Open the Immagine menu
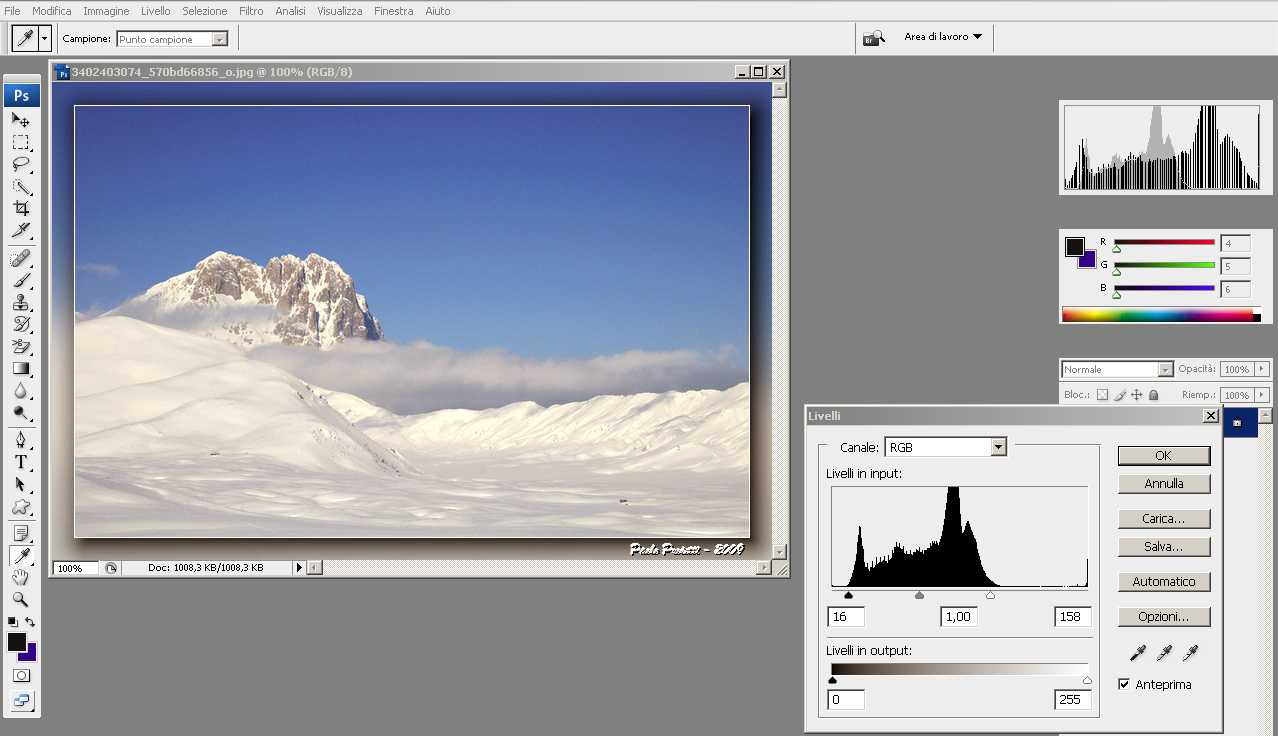The image size is (1278, 736). click(106, 11)
